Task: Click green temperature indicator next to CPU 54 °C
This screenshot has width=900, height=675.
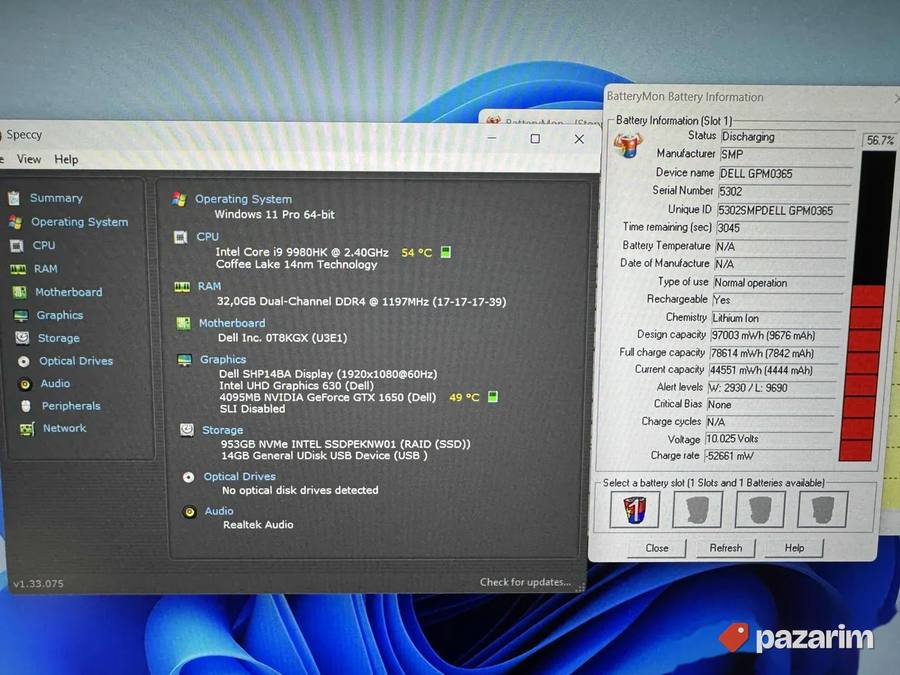Action: [445, 252]
